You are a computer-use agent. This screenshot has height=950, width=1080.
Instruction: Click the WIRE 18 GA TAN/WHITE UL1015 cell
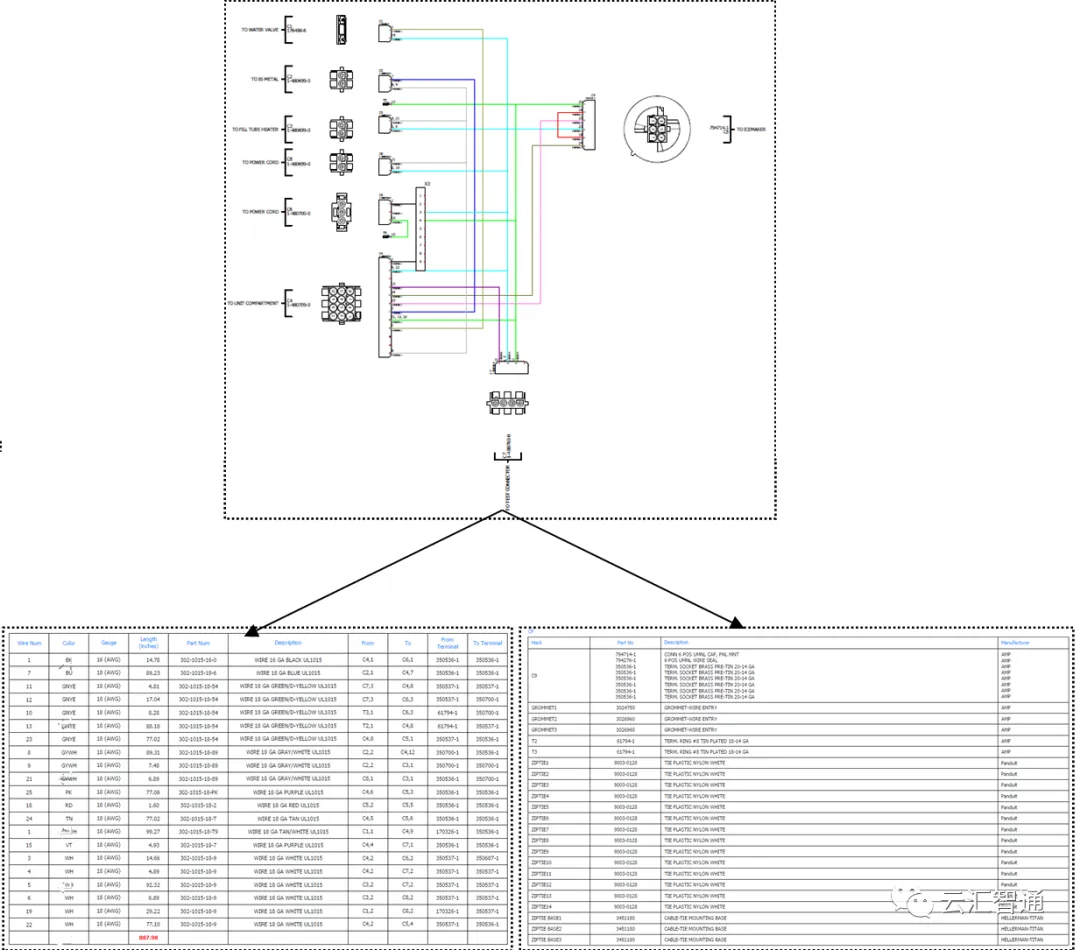(288, 832)
